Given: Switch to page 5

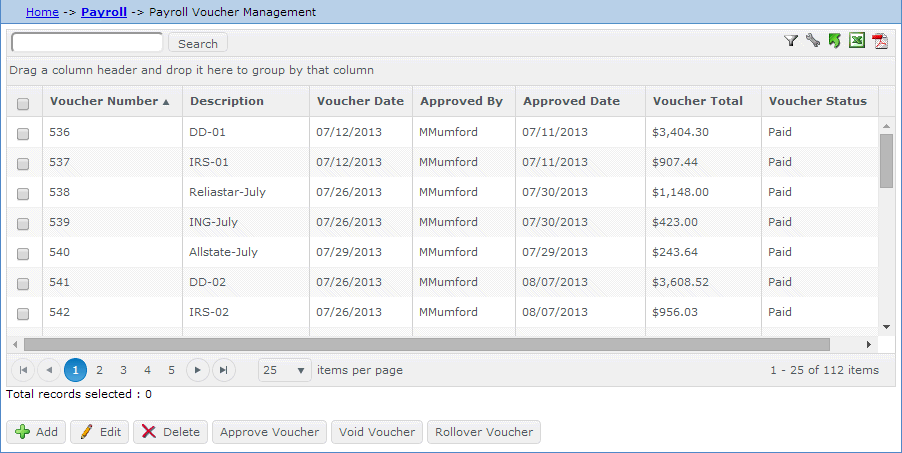Looking at the screenshot, I should click(171, 370).
